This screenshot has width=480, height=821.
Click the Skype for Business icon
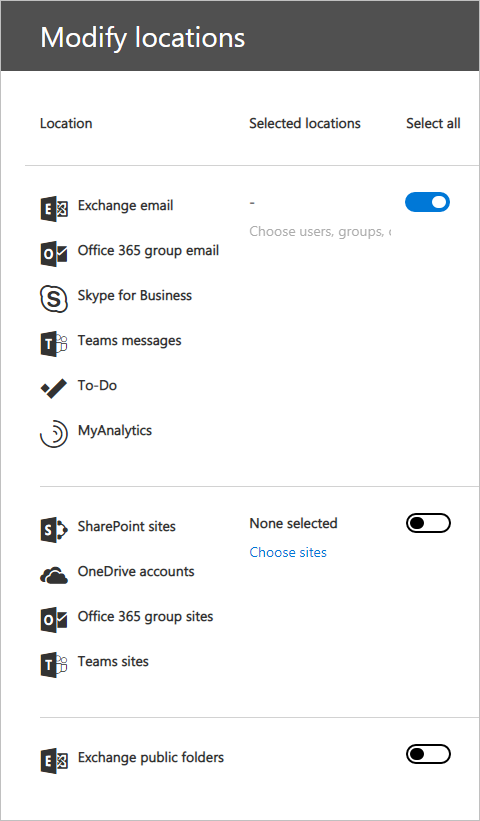54,299
